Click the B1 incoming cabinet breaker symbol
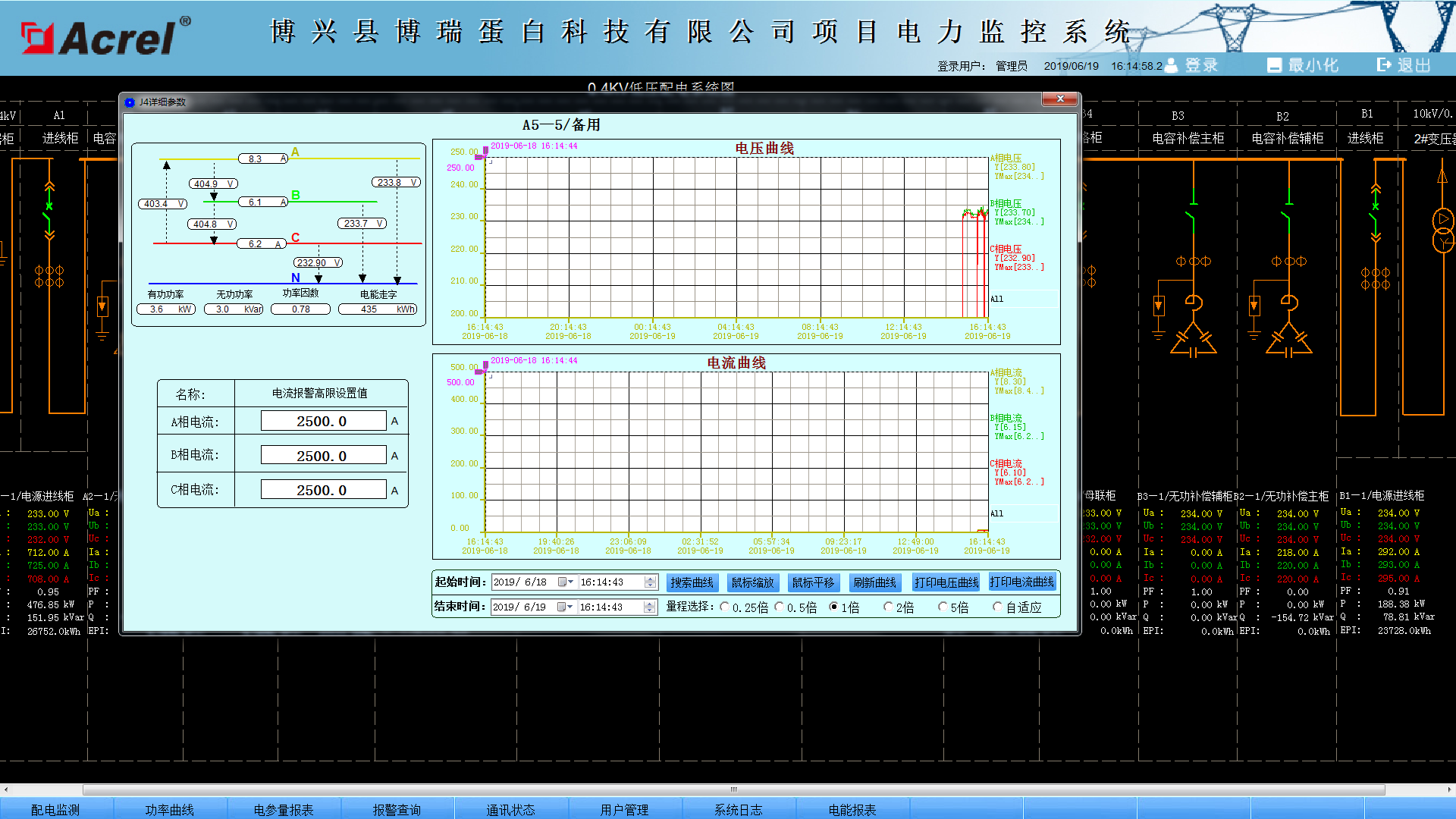 1376,212
